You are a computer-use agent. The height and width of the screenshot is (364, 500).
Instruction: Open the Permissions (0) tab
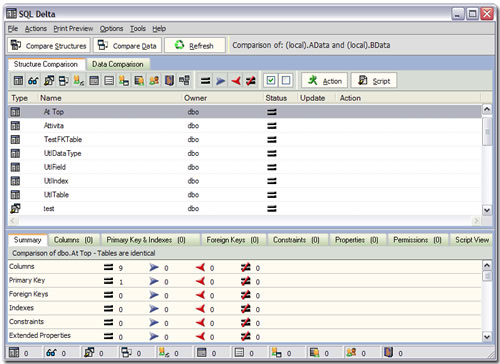(417, 240)
